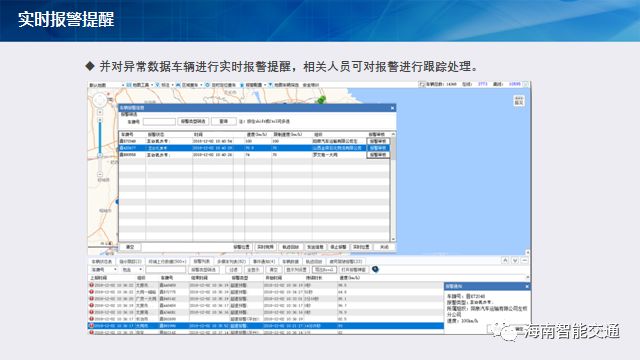Click the 地图车辆筛选 vehicle filter icon

point(270,85)
